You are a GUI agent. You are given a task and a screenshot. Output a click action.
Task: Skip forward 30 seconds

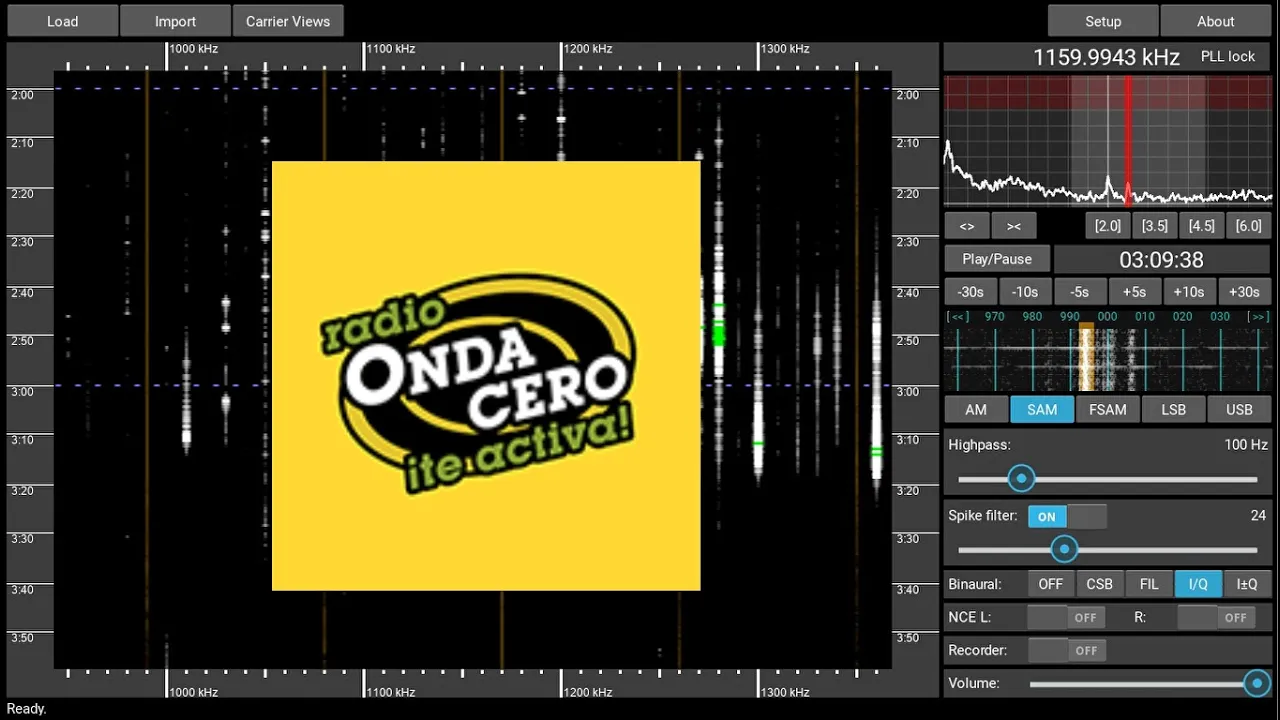[1244, 292]
